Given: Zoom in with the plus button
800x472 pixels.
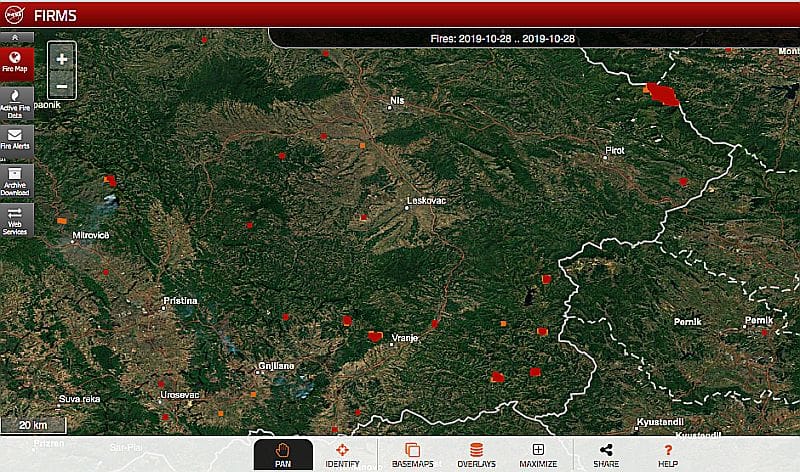Looking at the screenshot, I should coord(62,59).
